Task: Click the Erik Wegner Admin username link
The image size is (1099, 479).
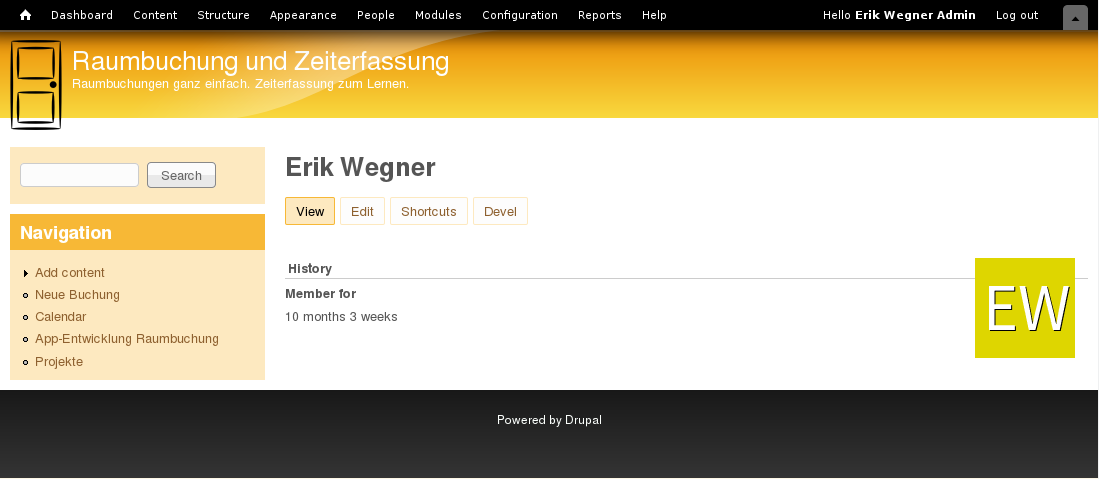Action: (915, 15)
